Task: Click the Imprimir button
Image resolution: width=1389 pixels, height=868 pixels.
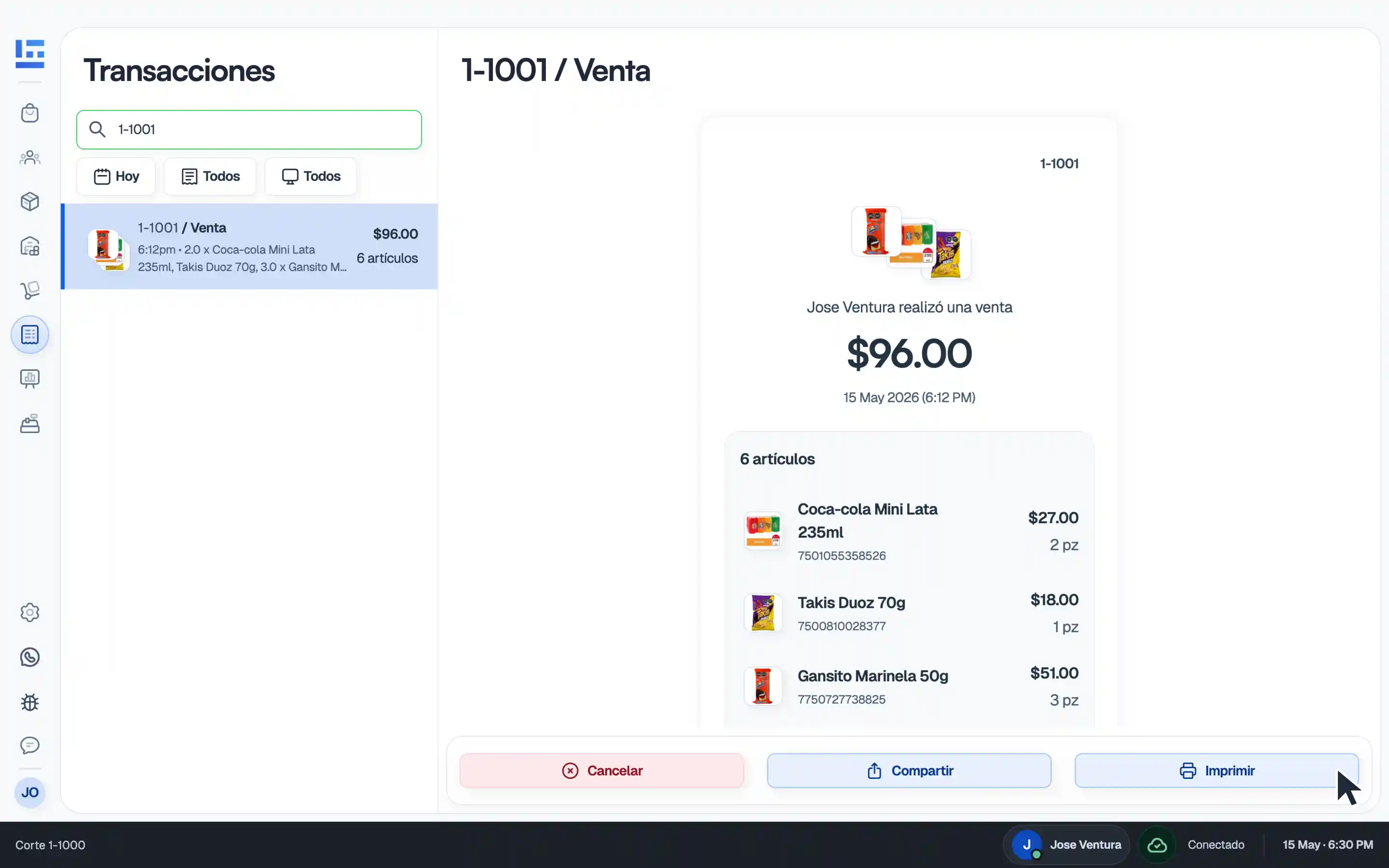Action: [x=1217, y=771]
